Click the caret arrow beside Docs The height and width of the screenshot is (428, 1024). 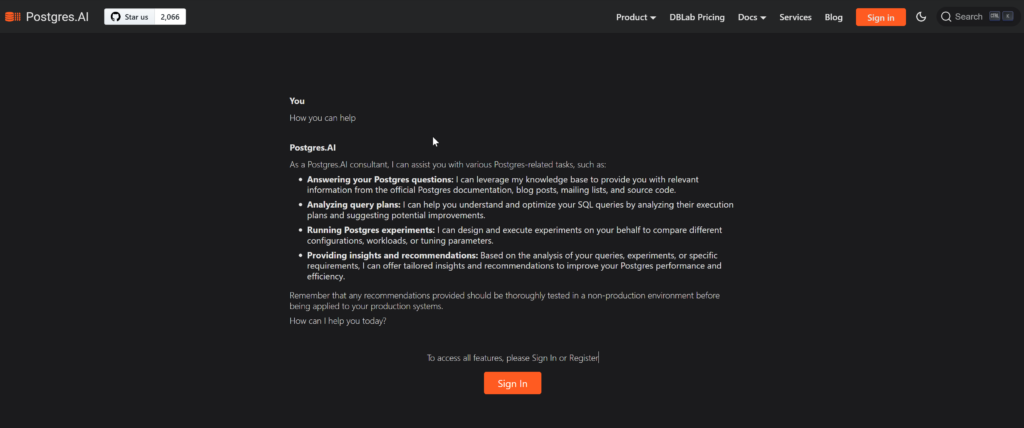(763, 18)
